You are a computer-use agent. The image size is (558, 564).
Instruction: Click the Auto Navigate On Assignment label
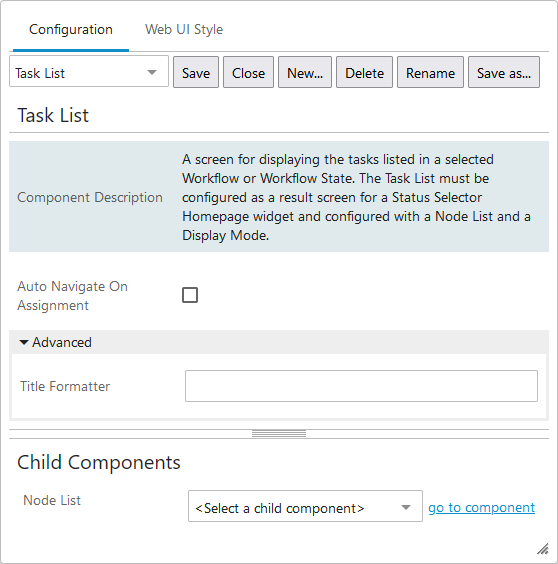coord(72,296)
